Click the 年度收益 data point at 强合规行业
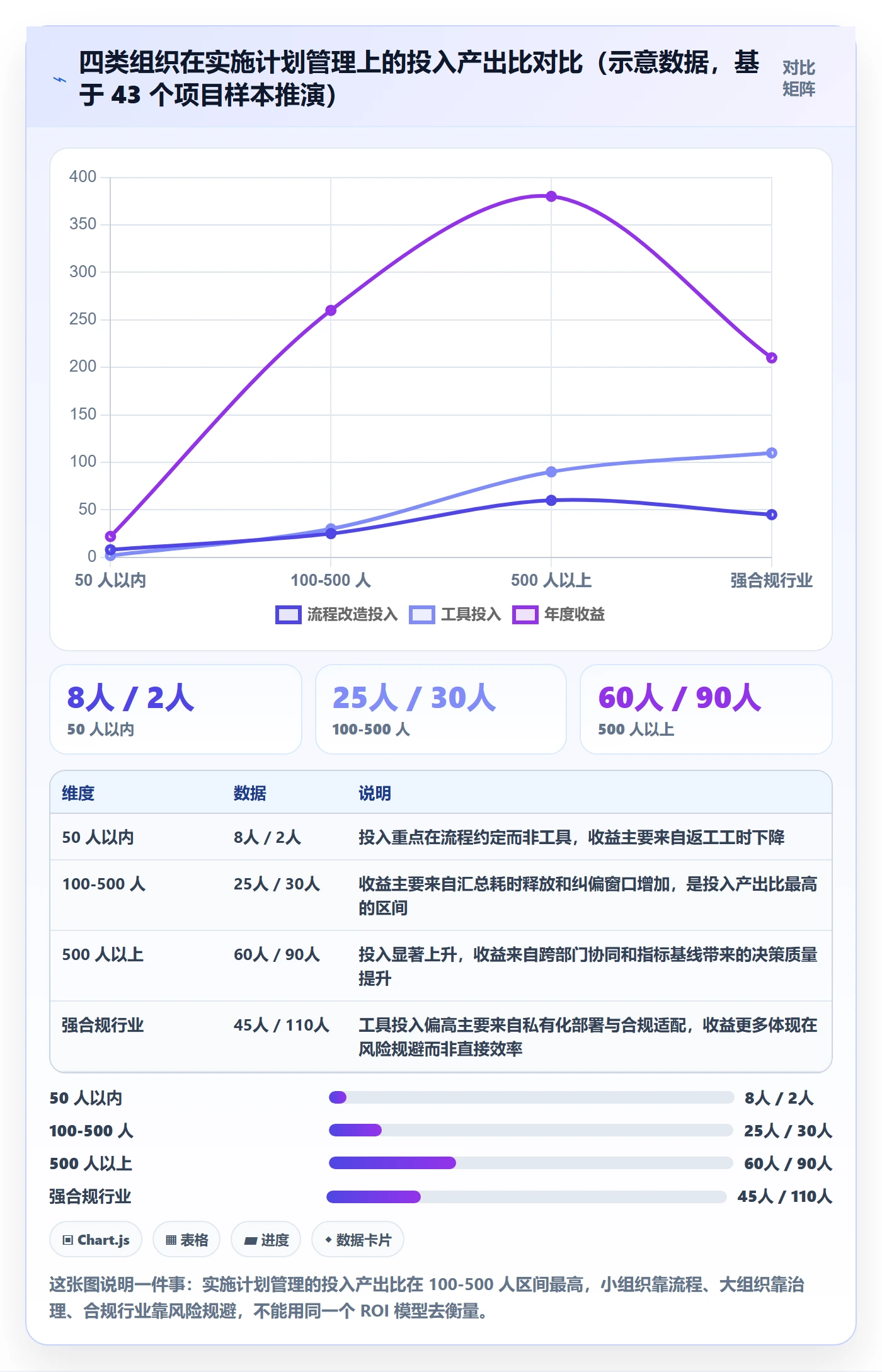882x1372 pixels. tap(772, 358)
